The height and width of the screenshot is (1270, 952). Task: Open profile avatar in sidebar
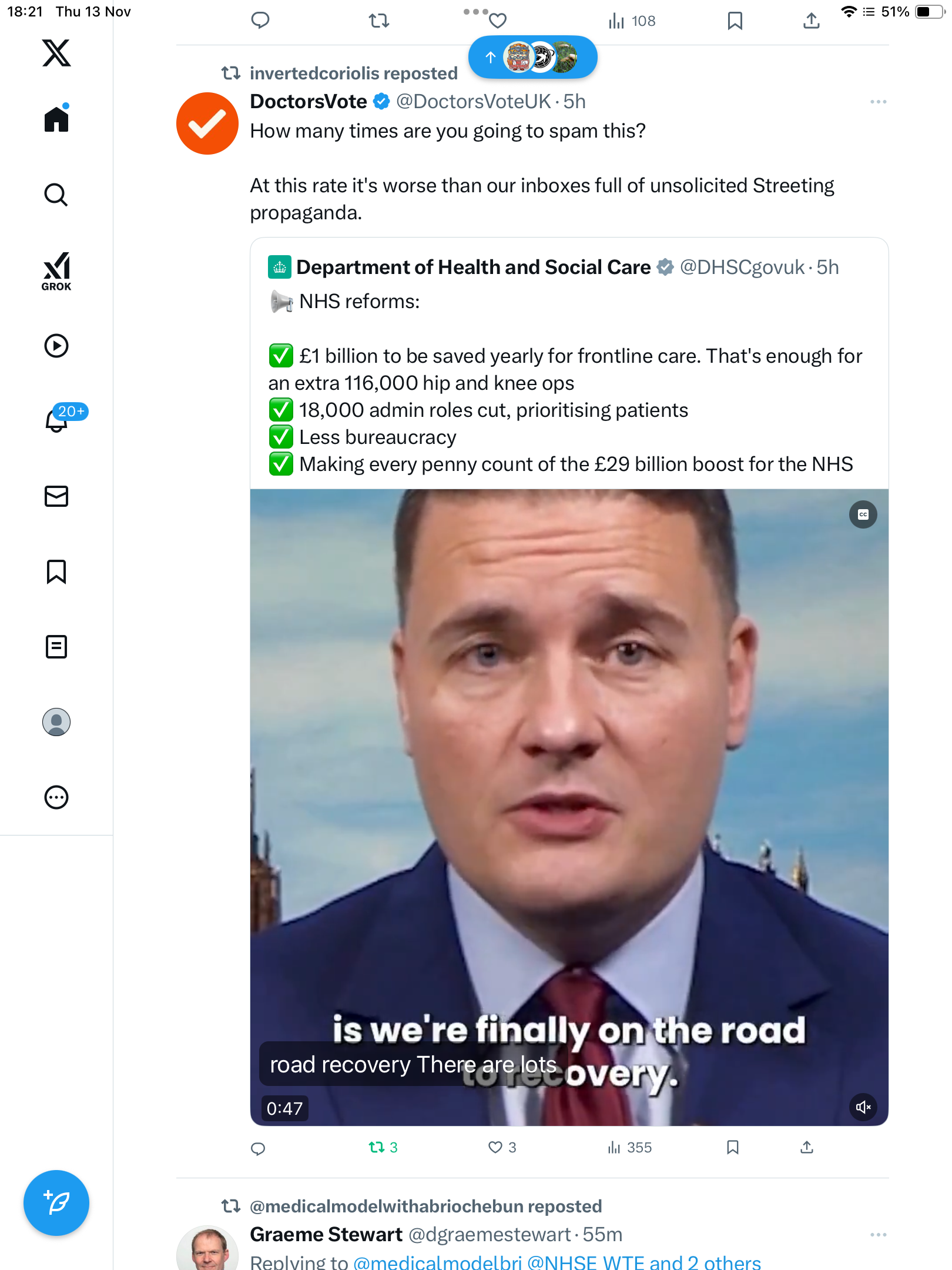[x=56, y=722]
